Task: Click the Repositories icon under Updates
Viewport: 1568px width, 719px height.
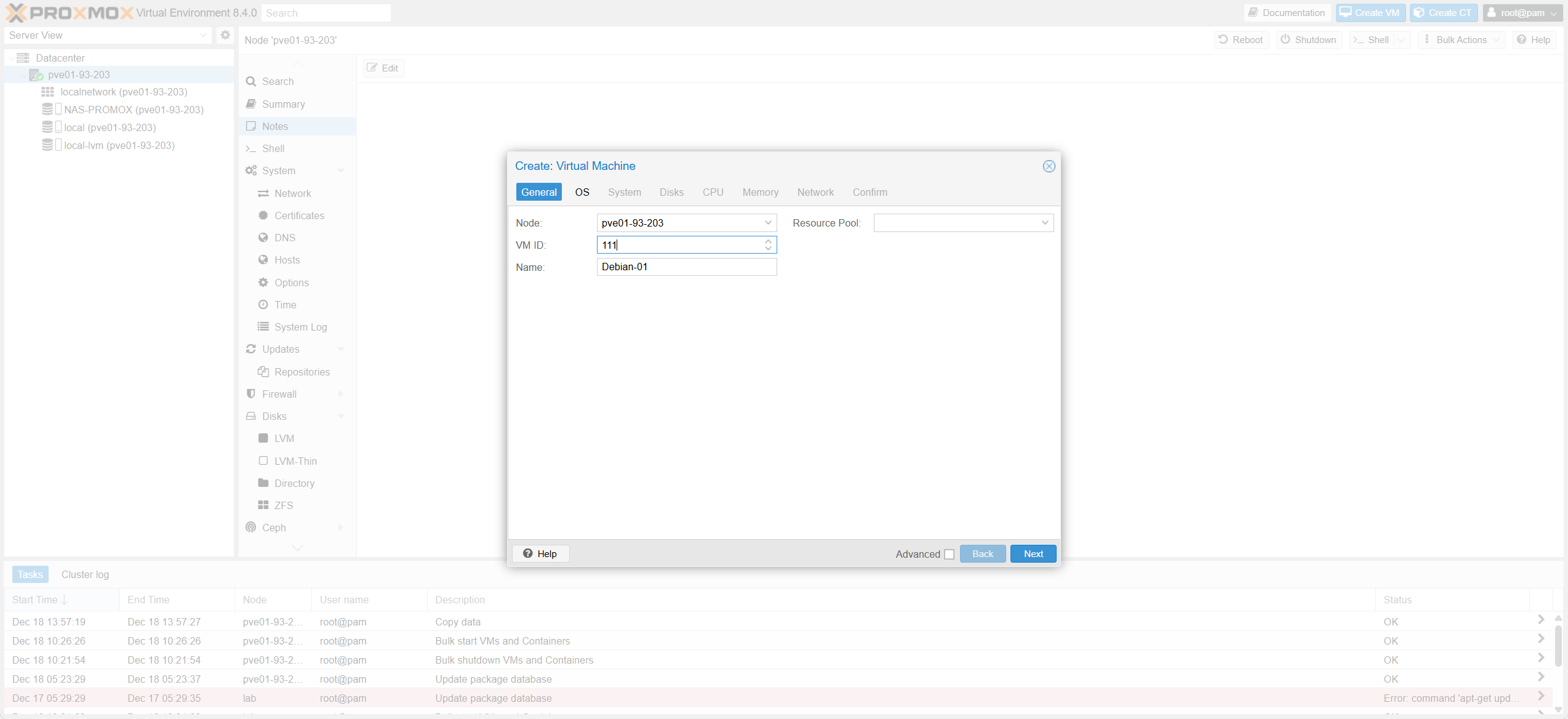Action: 263,372
